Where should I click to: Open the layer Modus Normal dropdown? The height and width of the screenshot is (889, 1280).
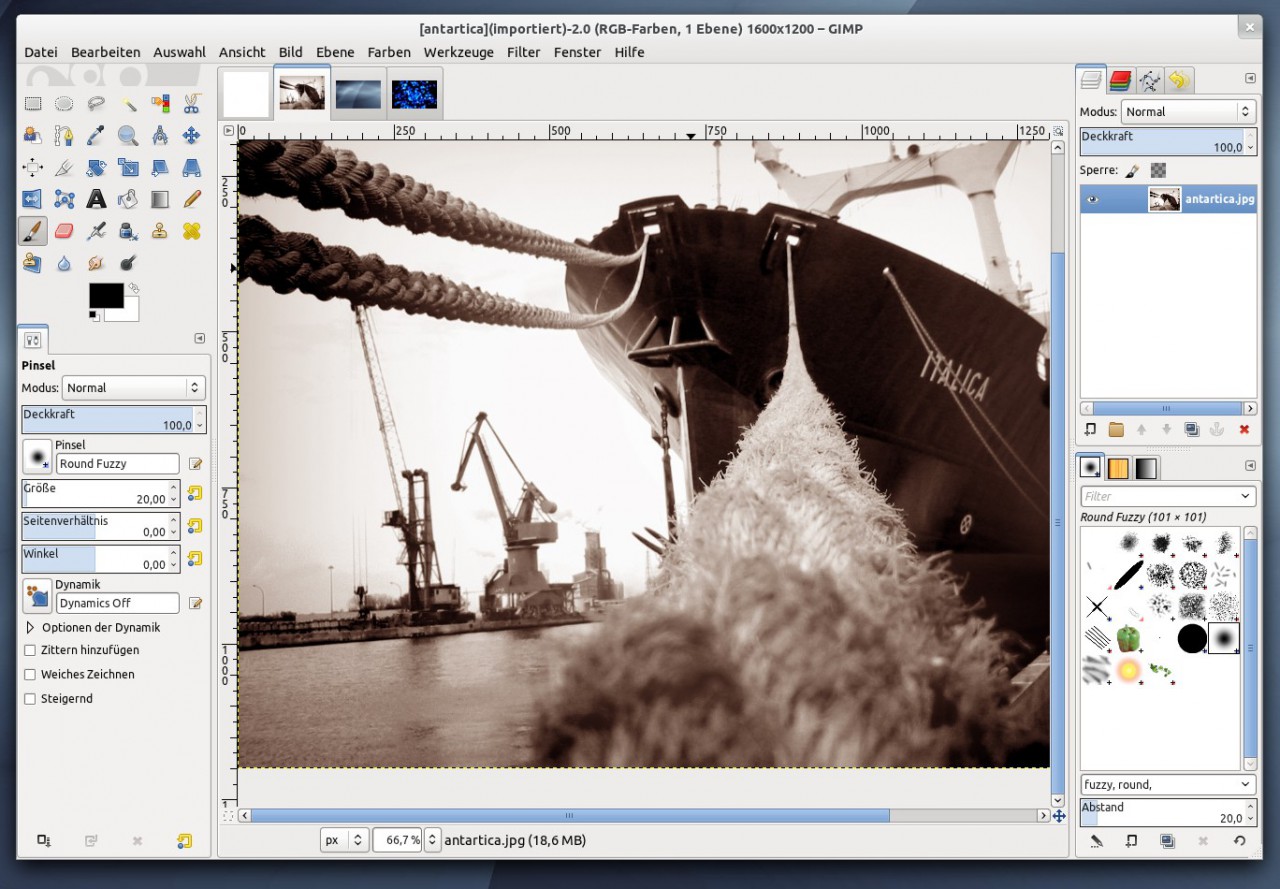tap(1188, 112)
